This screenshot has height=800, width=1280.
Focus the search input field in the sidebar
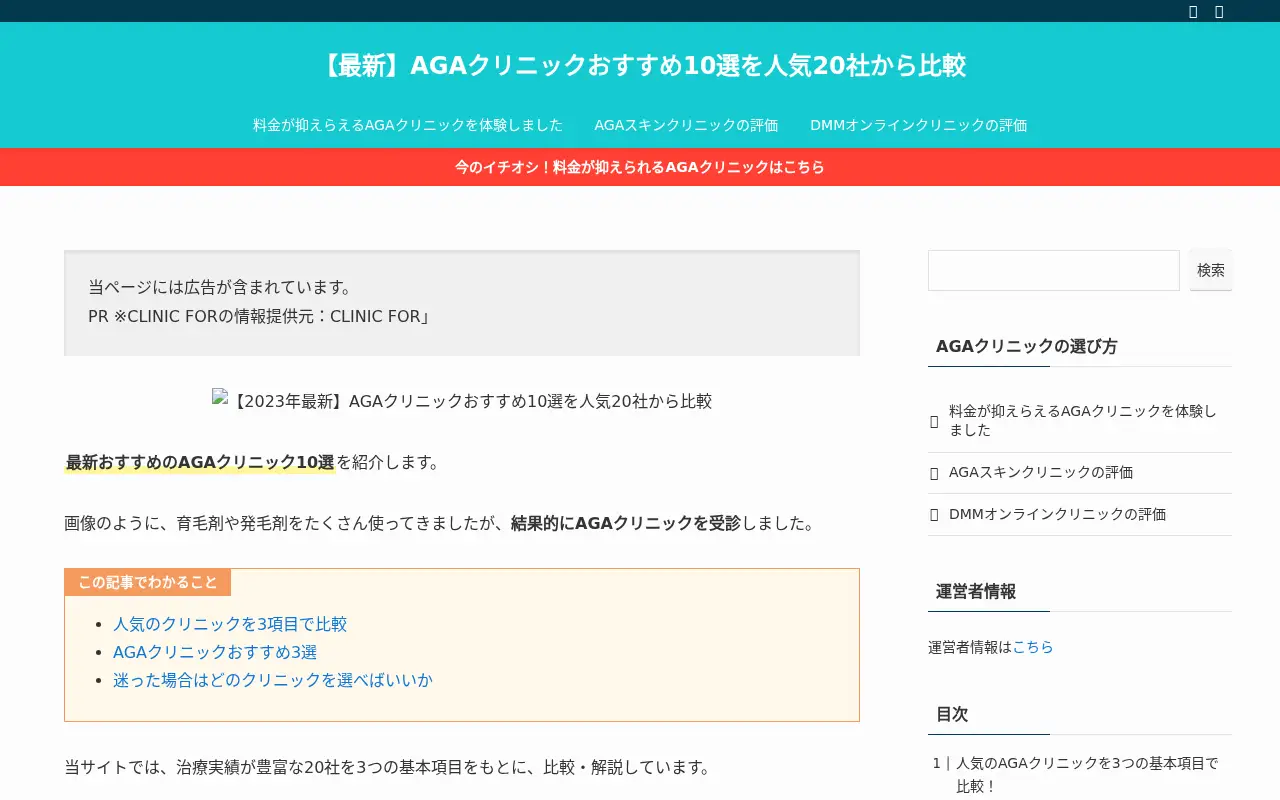pyautogui.click(x=1054, y=270)
